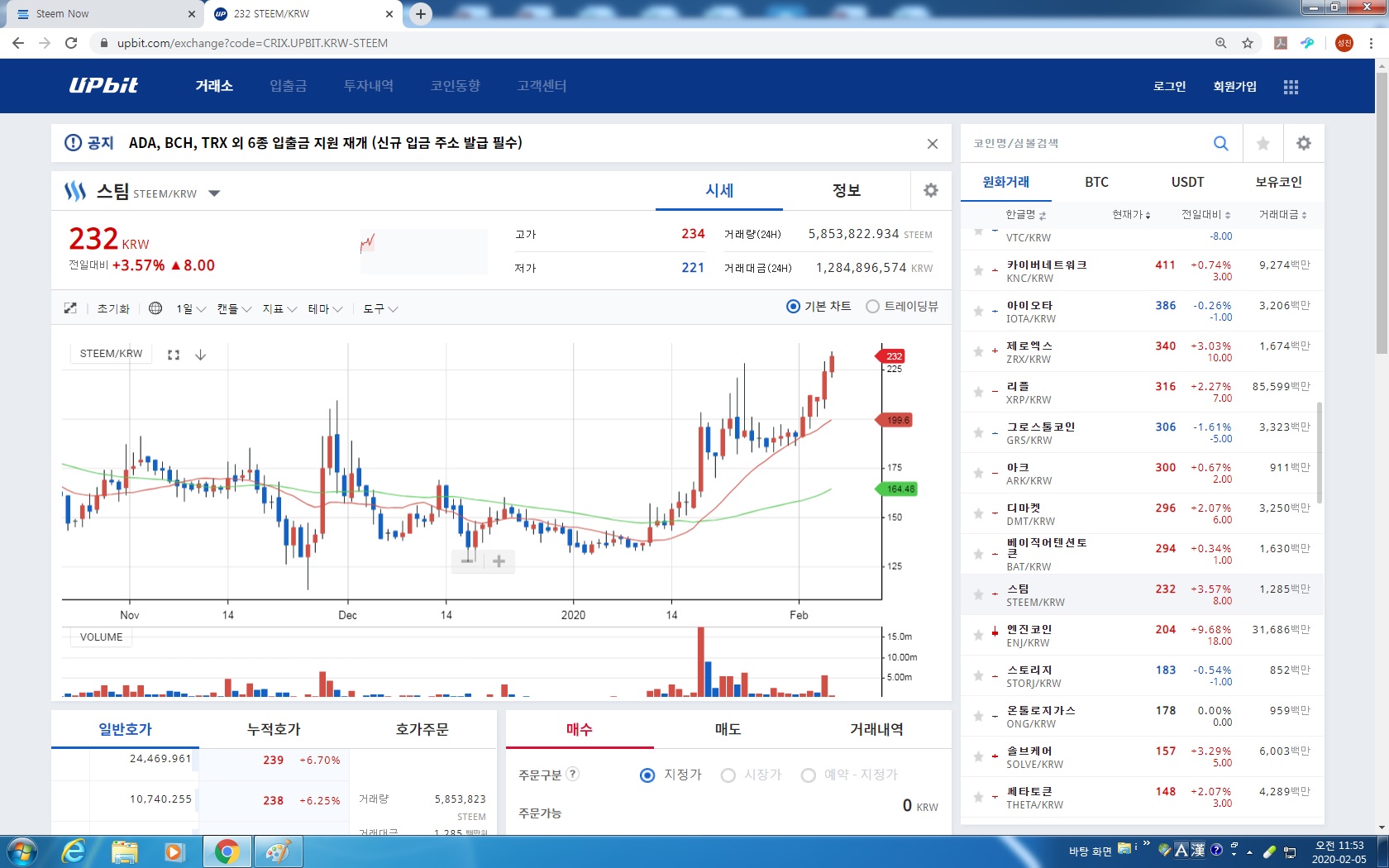Favorite the 엔진코인 ENJ/KRW star
The width and height of the screenshot is (1389, 868).
[x=978, y=635]
